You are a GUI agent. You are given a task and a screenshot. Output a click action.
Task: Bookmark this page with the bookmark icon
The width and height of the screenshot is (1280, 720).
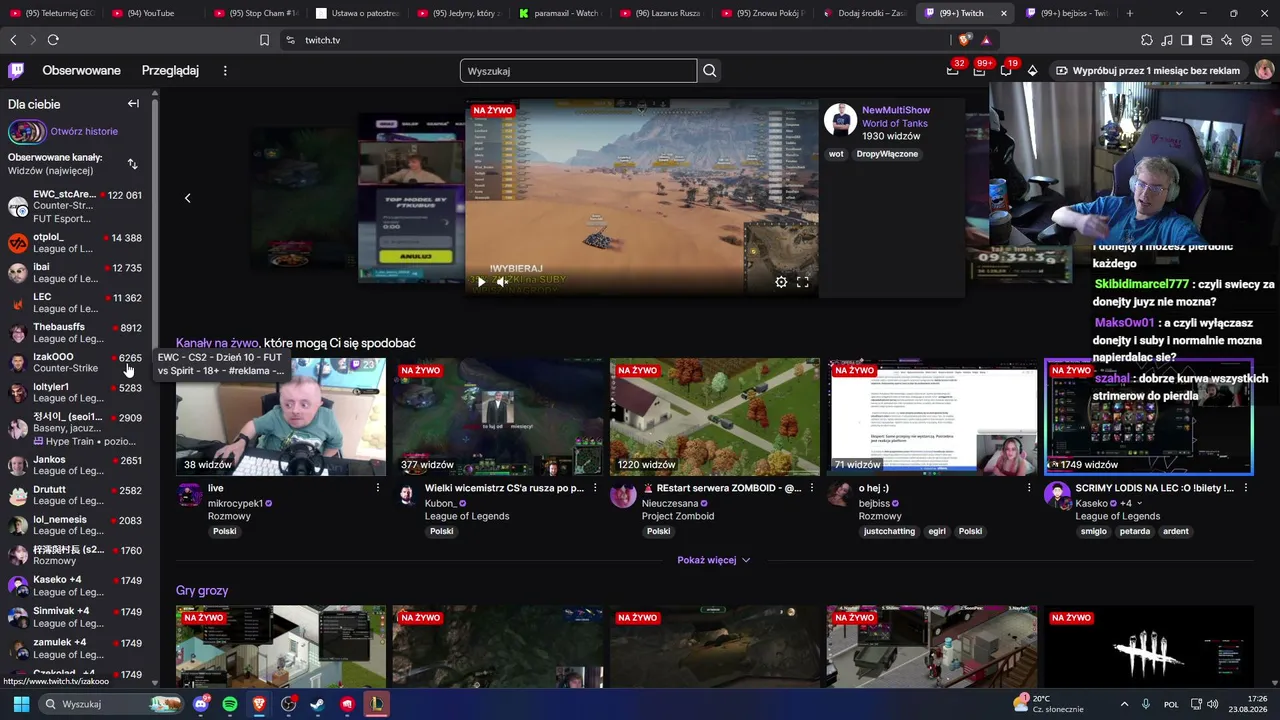pos(264,40)
